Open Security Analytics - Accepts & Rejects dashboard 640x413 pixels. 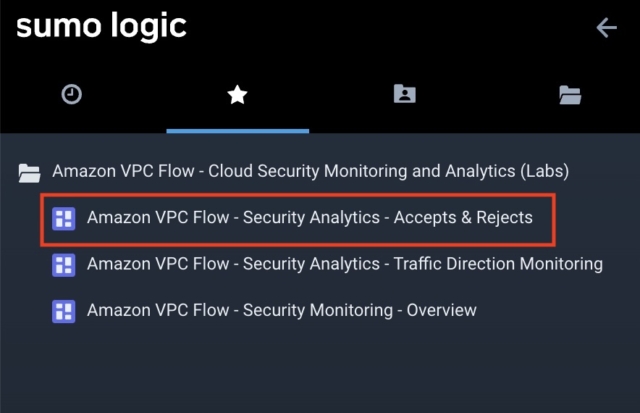(x=310, y=218)
